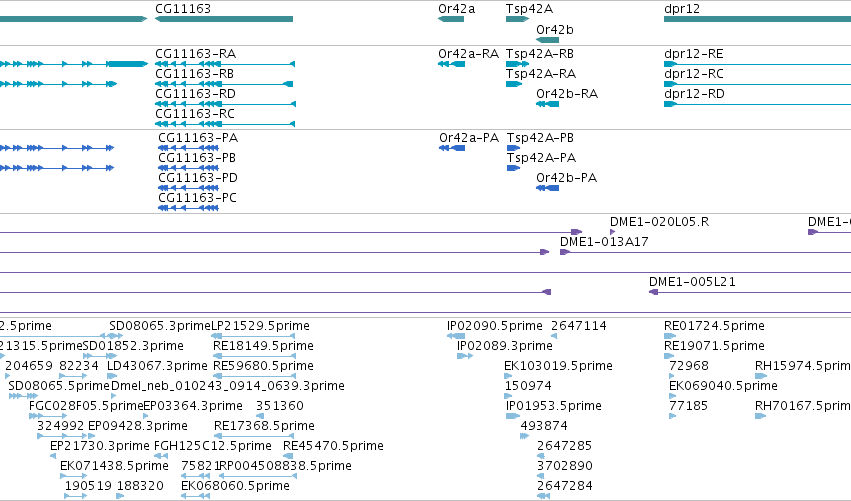Screen dimensions: 851x501
Task: Click the CG11163-PC protein label
Action: pyautogui.click(x=198, y=198)
